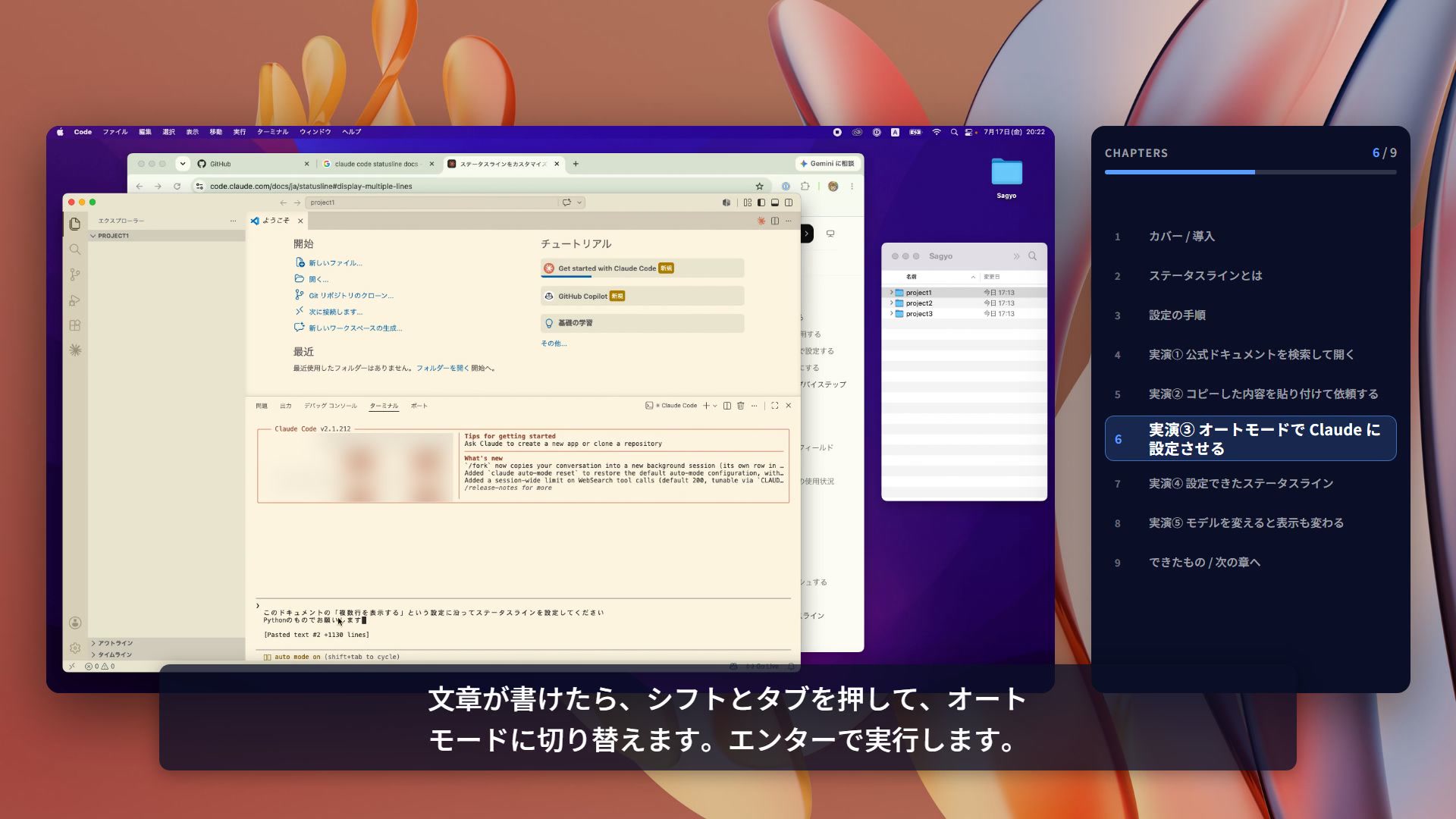Screen dimensions: 1456x819
Task: Open Explorer panel more actions (ellipsis)
Action: click(233, 221)
